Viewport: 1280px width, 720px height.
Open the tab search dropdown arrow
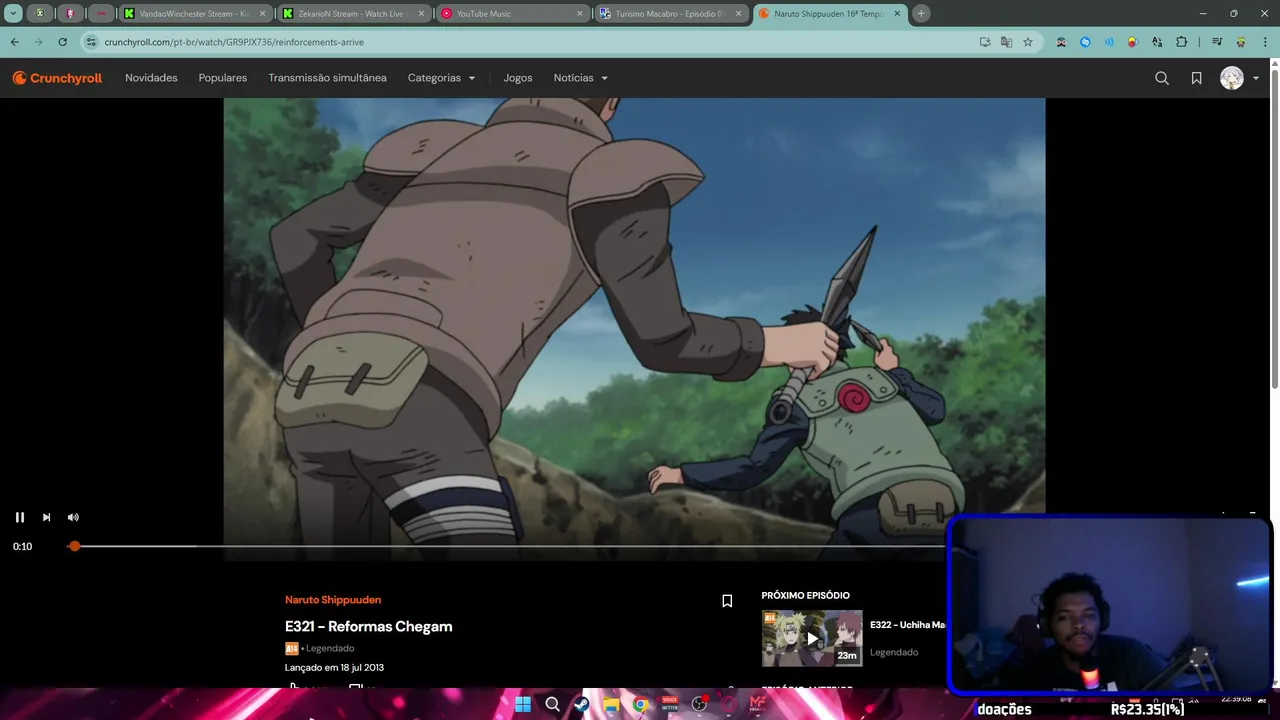13,14
